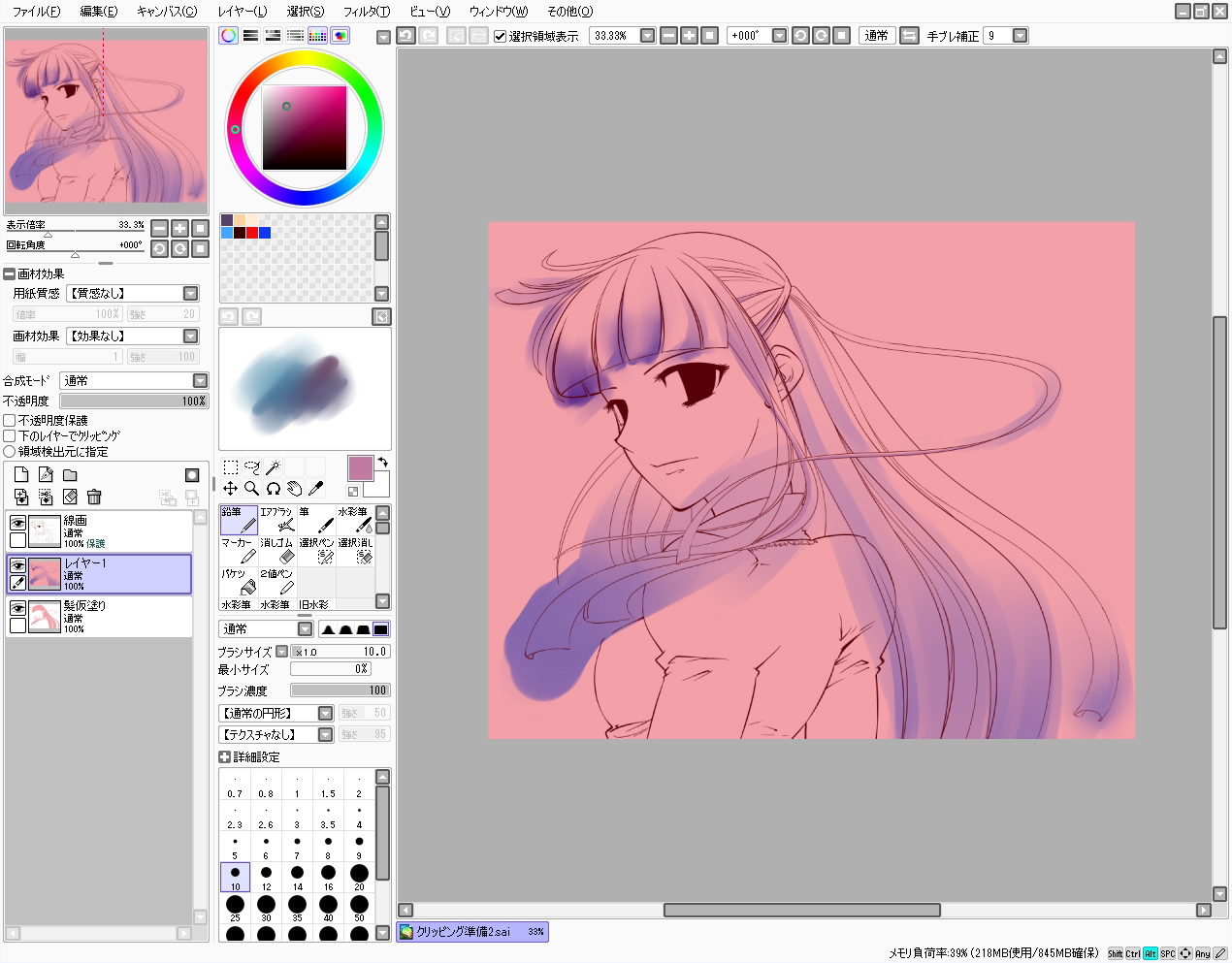
Task: Open the 手ブレ補正 stabilizer dropdown
Action: [1020, 36]
